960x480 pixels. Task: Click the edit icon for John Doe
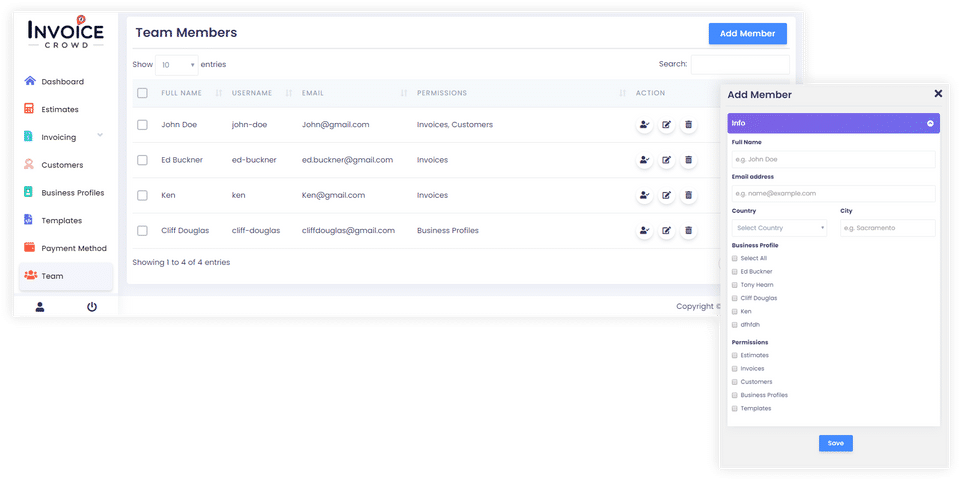pyautogui.click(x=666, y=125)
